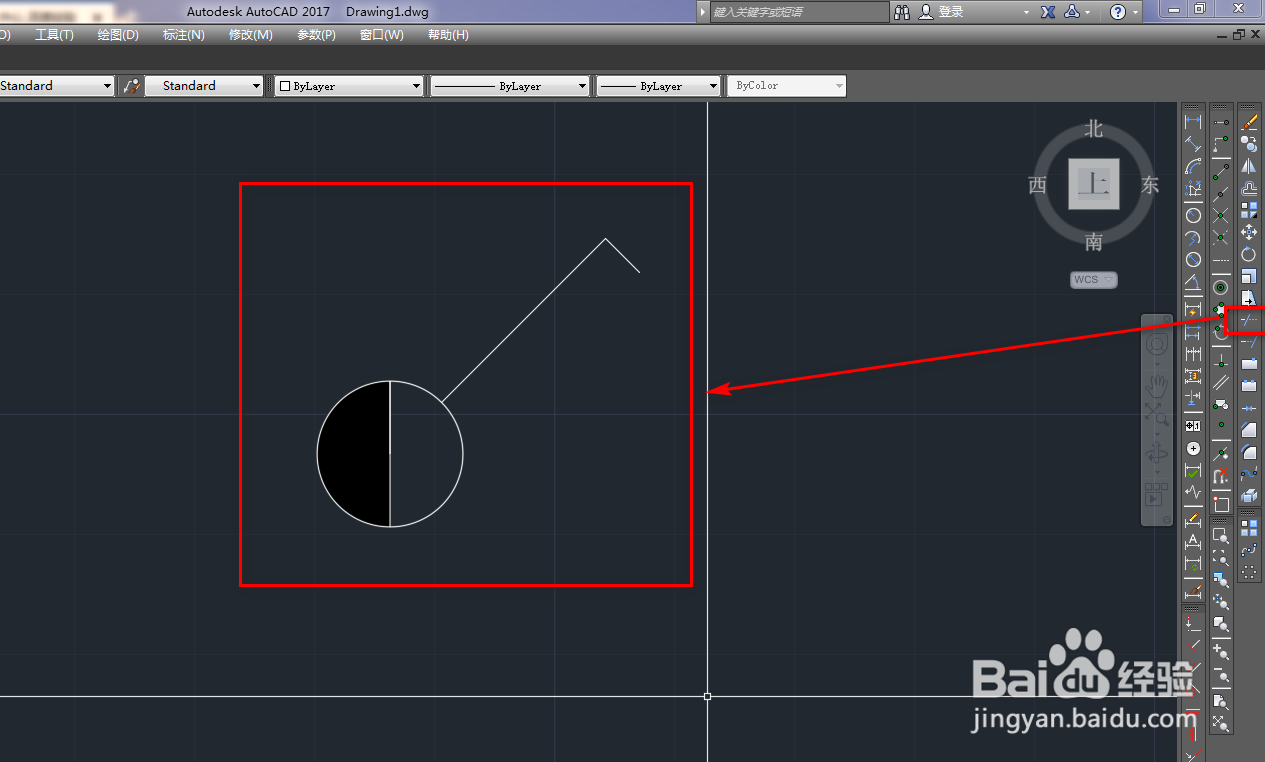1265x762 pixels.
Task: Click 北 on the ViewCube compass
Action: [1094, 129]
